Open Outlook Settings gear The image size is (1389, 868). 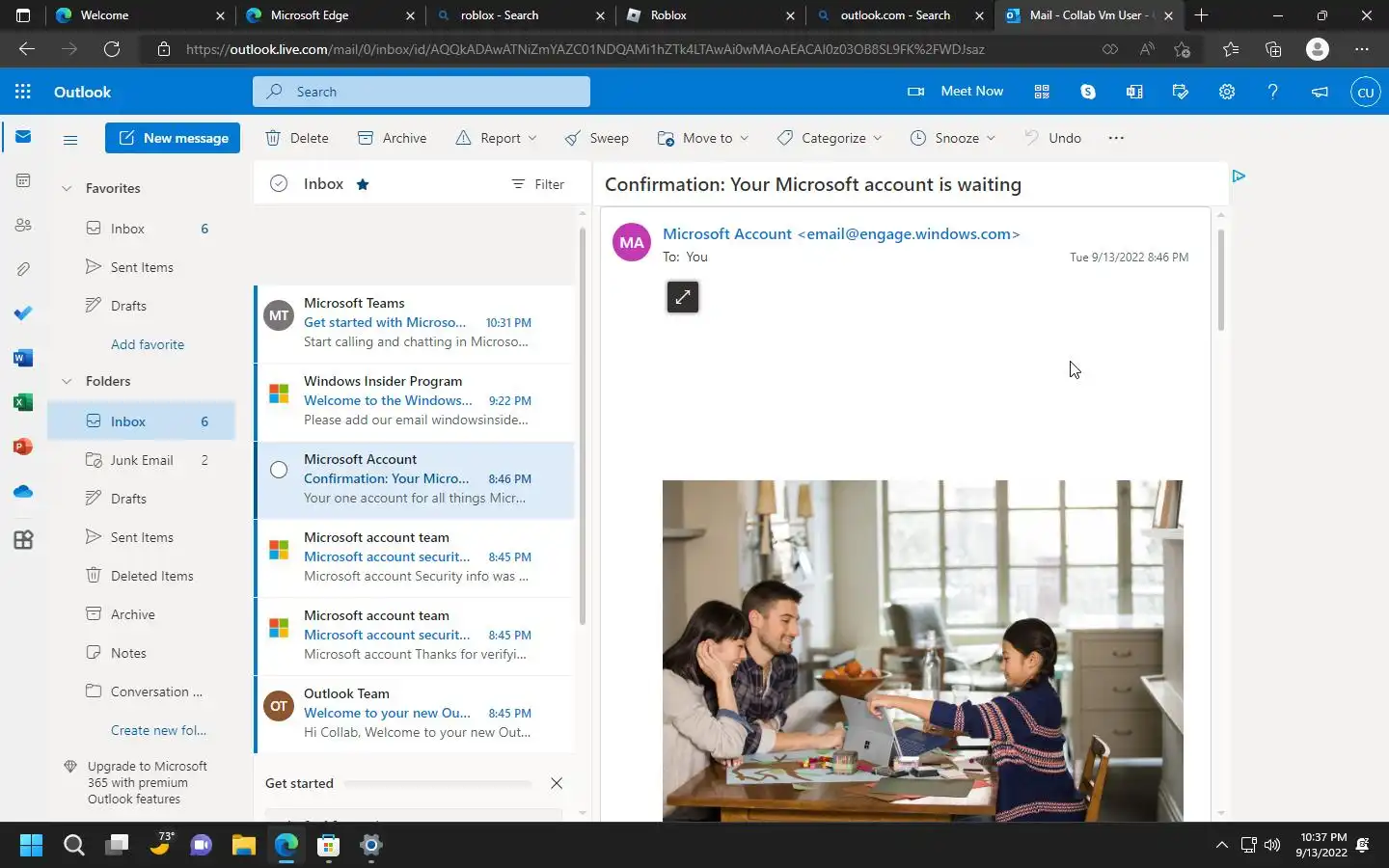click(1227, 92)
